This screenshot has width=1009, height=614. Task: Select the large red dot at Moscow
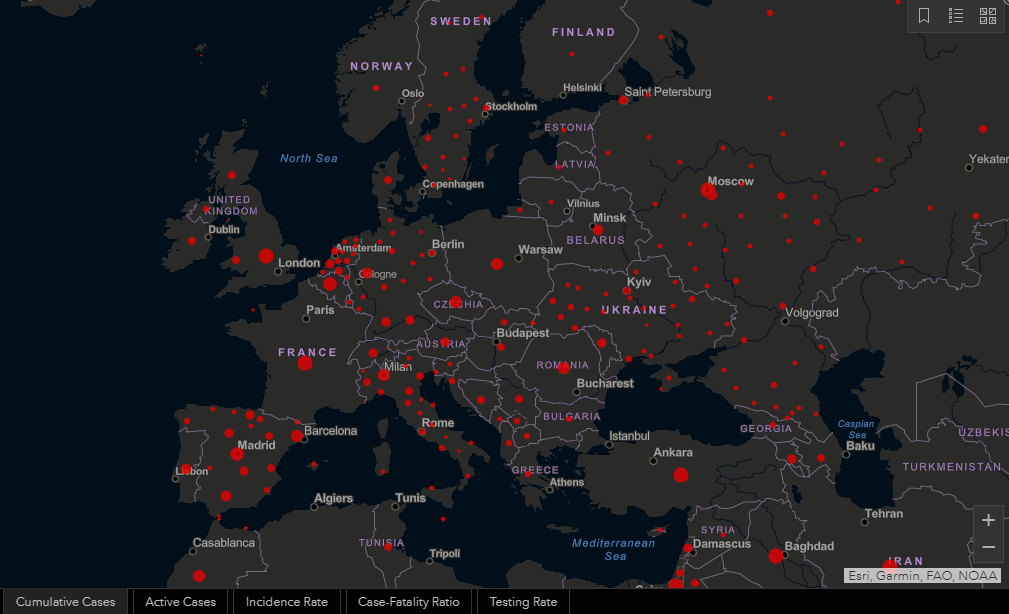tap(708, 191)
